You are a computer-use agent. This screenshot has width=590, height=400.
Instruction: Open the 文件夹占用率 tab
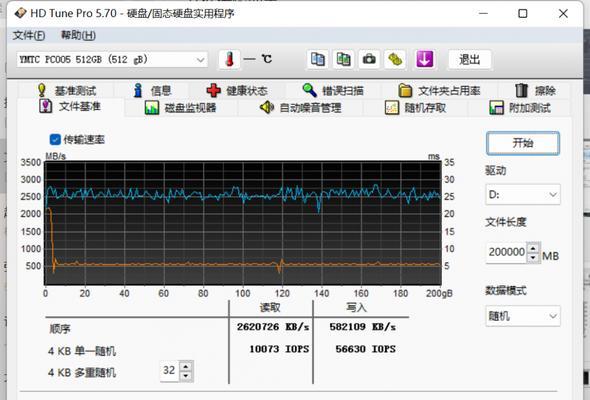pyautogui.click(x=439, y=91)
